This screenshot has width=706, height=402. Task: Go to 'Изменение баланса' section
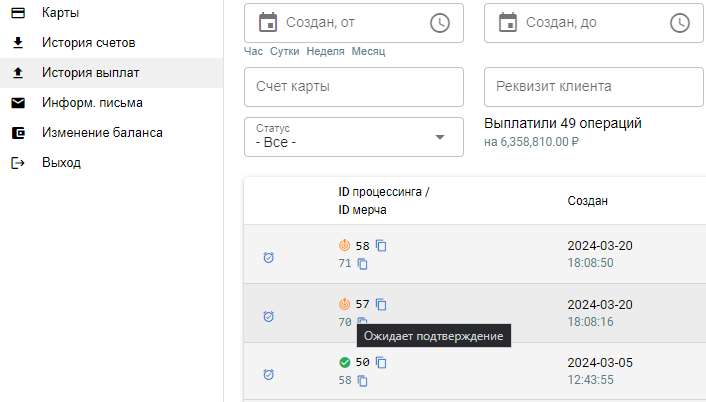coord(101,133)
